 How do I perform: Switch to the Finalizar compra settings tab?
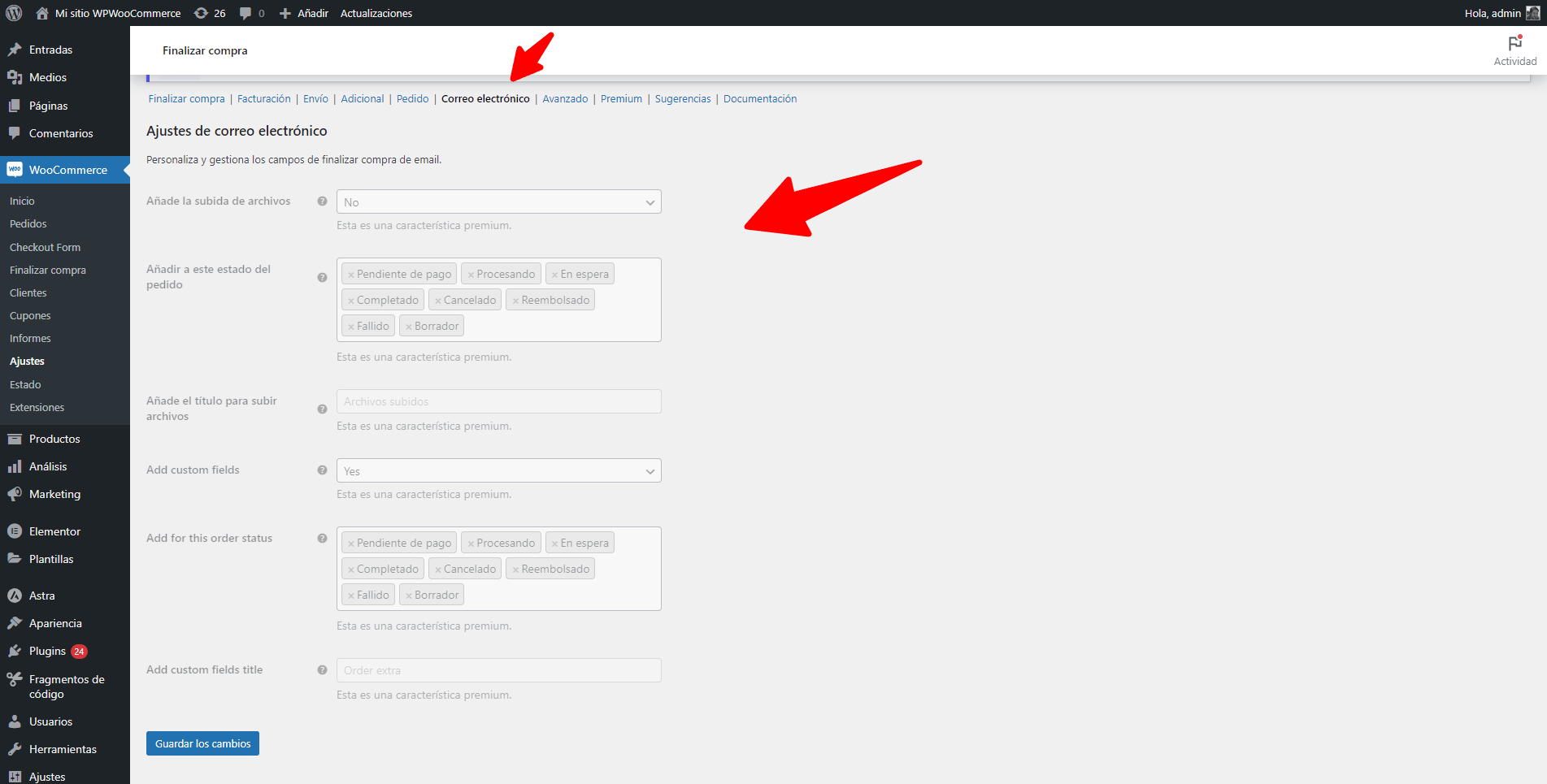[x=186, y=98]
